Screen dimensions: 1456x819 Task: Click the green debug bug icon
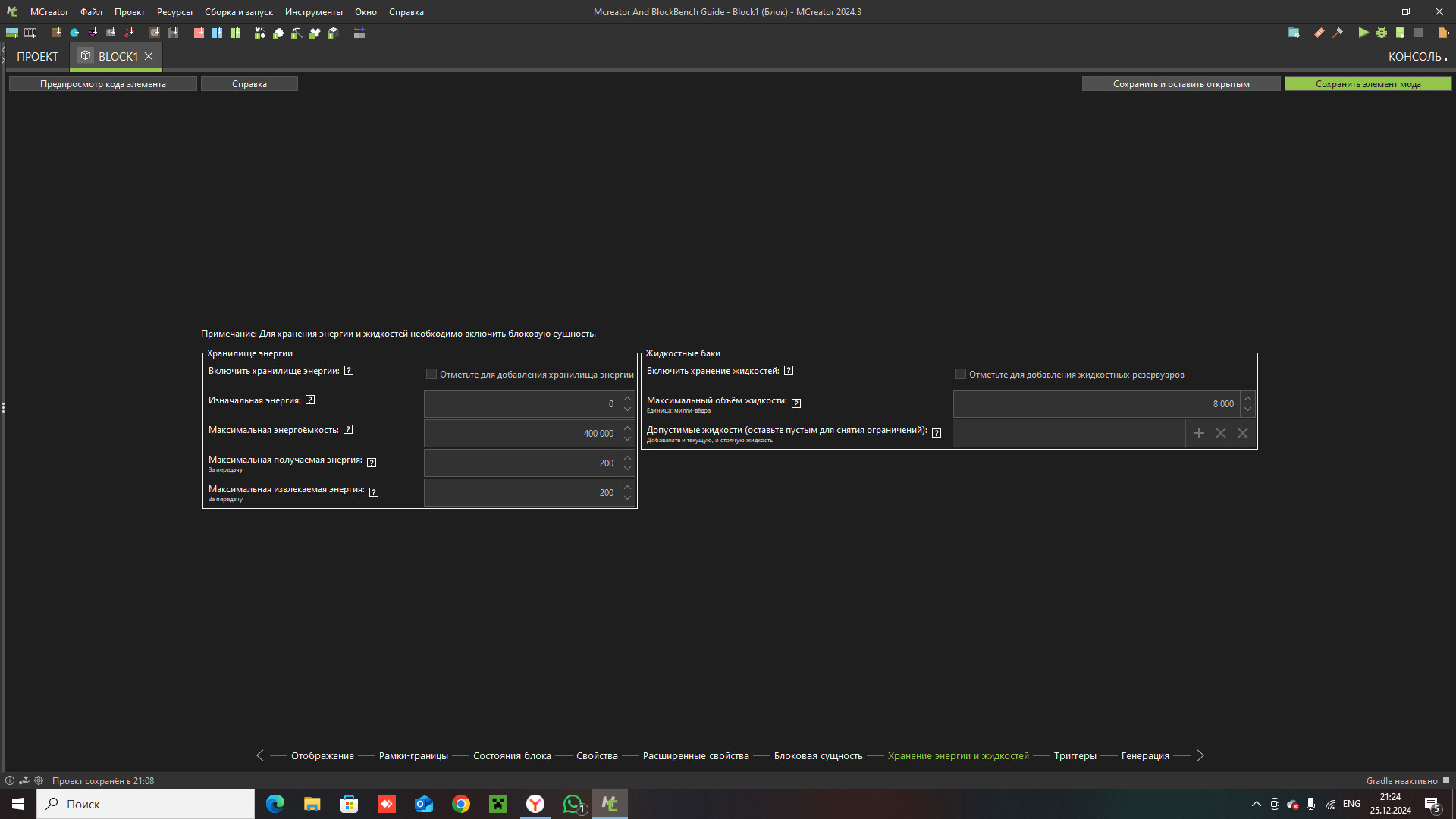[x=1382, y=33]
